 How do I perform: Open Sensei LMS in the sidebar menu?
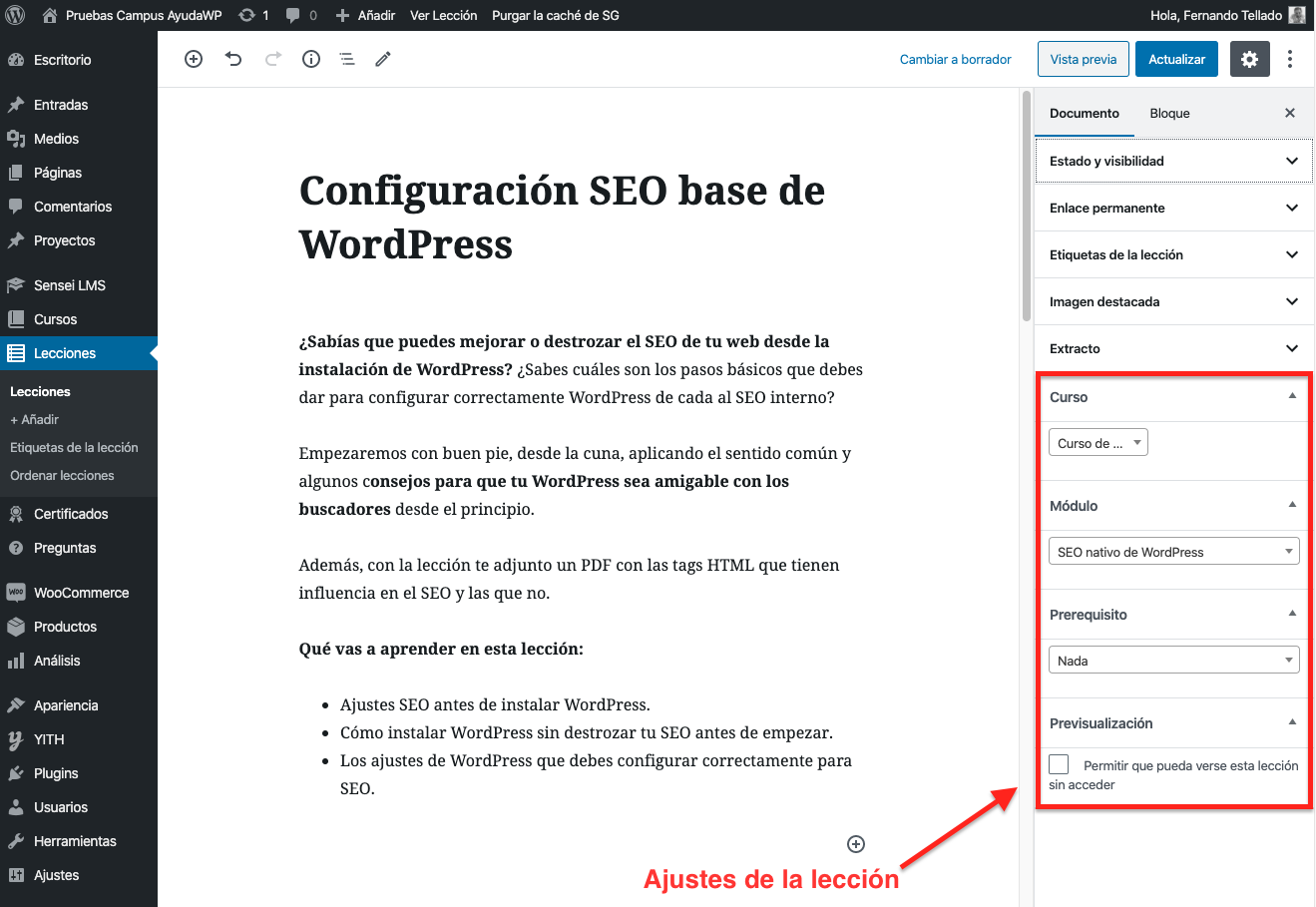[x=70, y=285]
